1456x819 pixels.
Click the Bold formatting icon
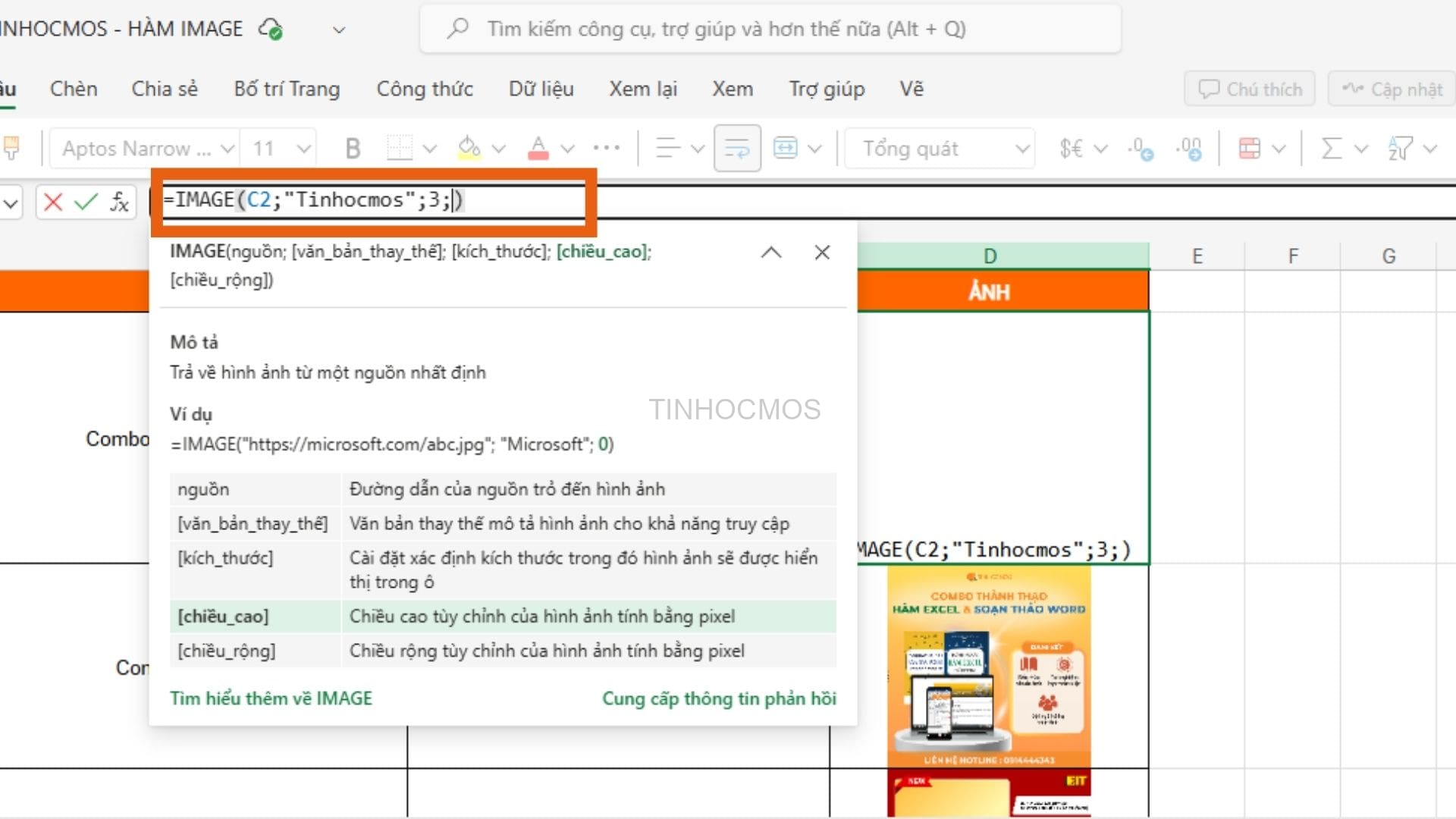(353, 149)
